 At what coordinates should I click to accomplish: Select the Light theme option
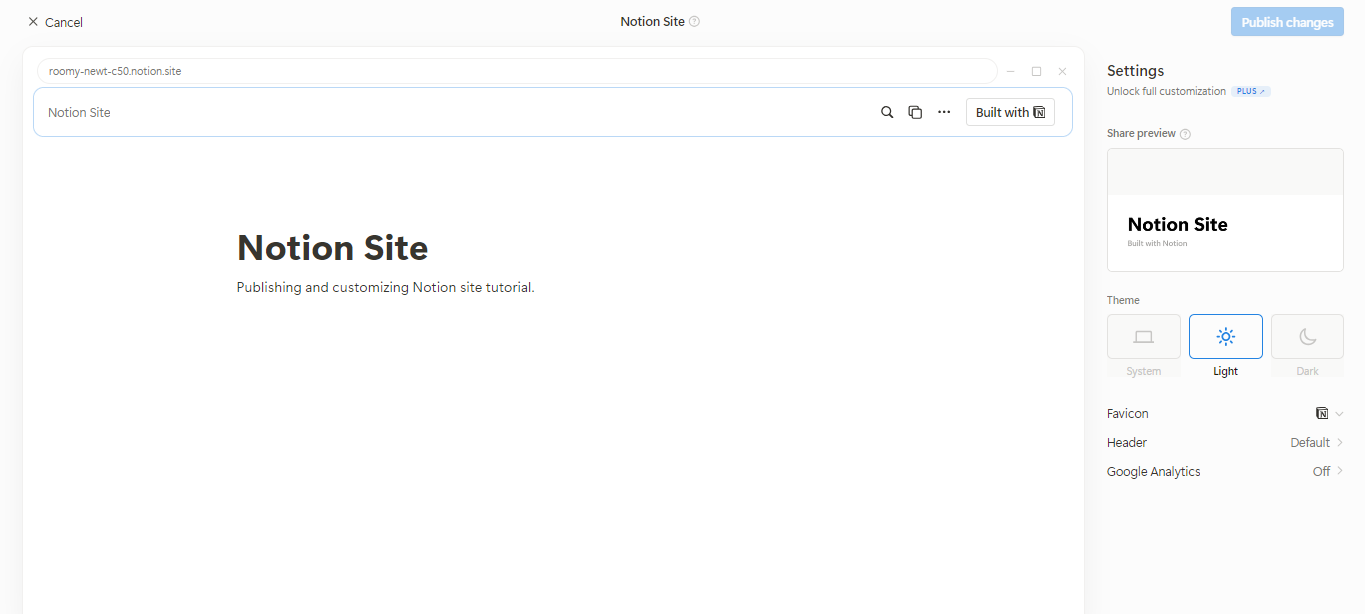1226,337
